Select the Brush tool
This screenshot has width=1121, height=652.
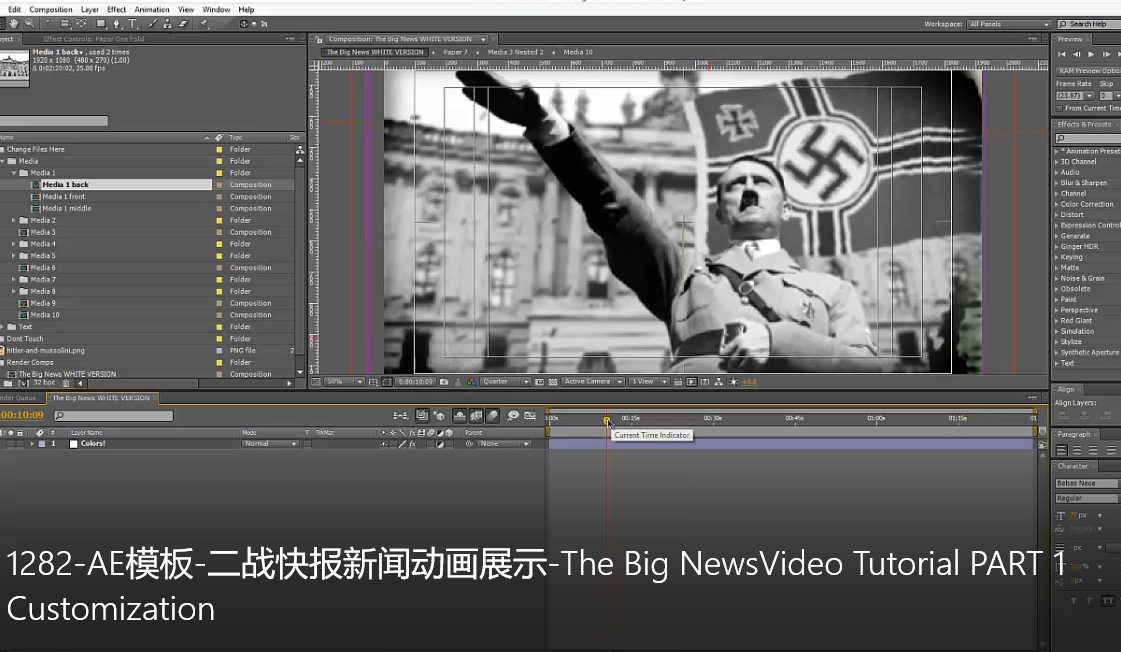[x=152, y=24]
